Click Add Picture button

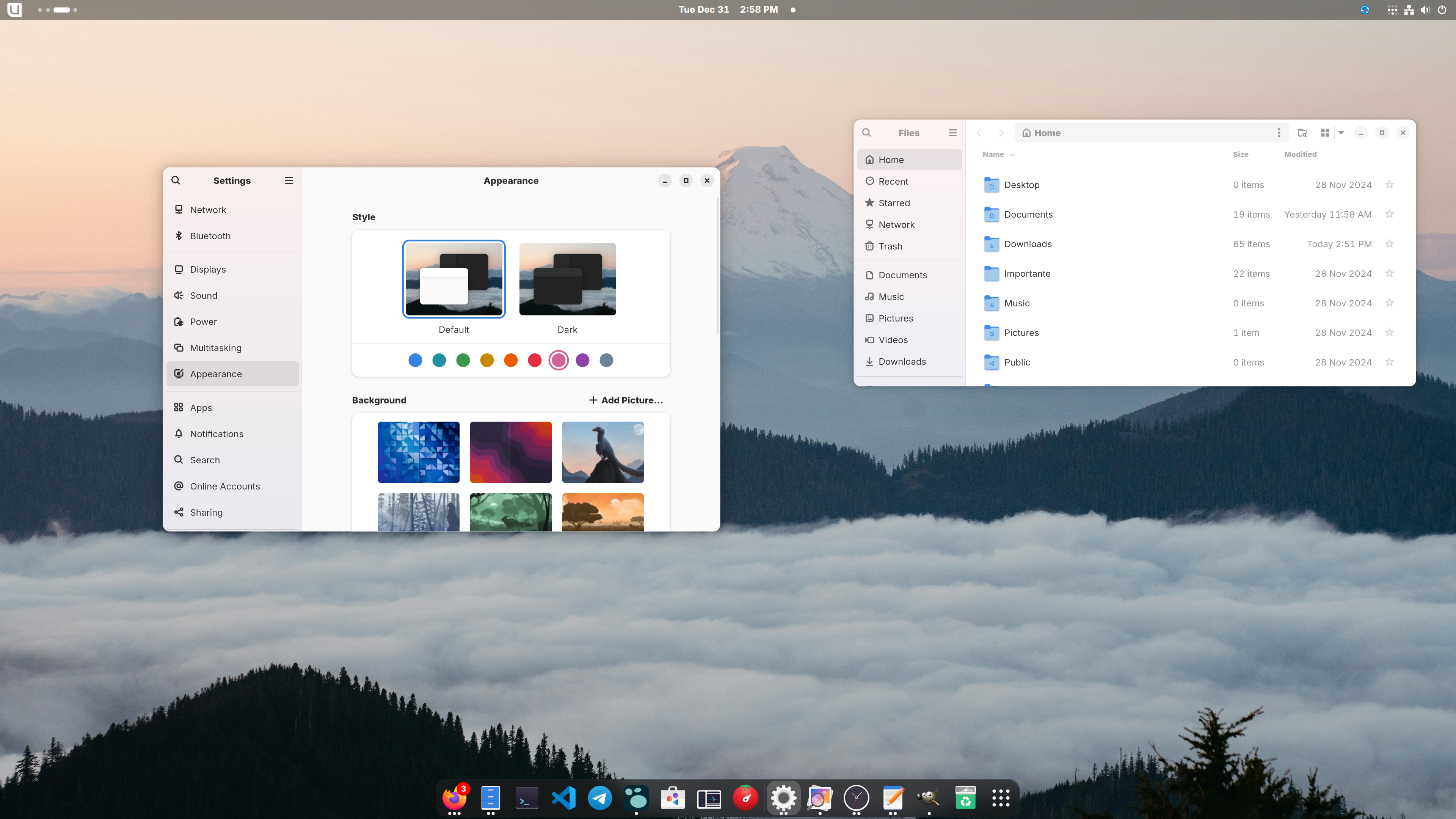tap(626, 400)
